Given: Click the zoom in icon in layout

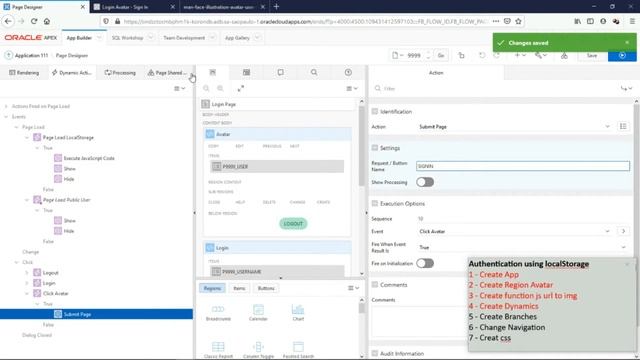Looking at the screenshot, I should pyautogui.click(x=220, y=89).
